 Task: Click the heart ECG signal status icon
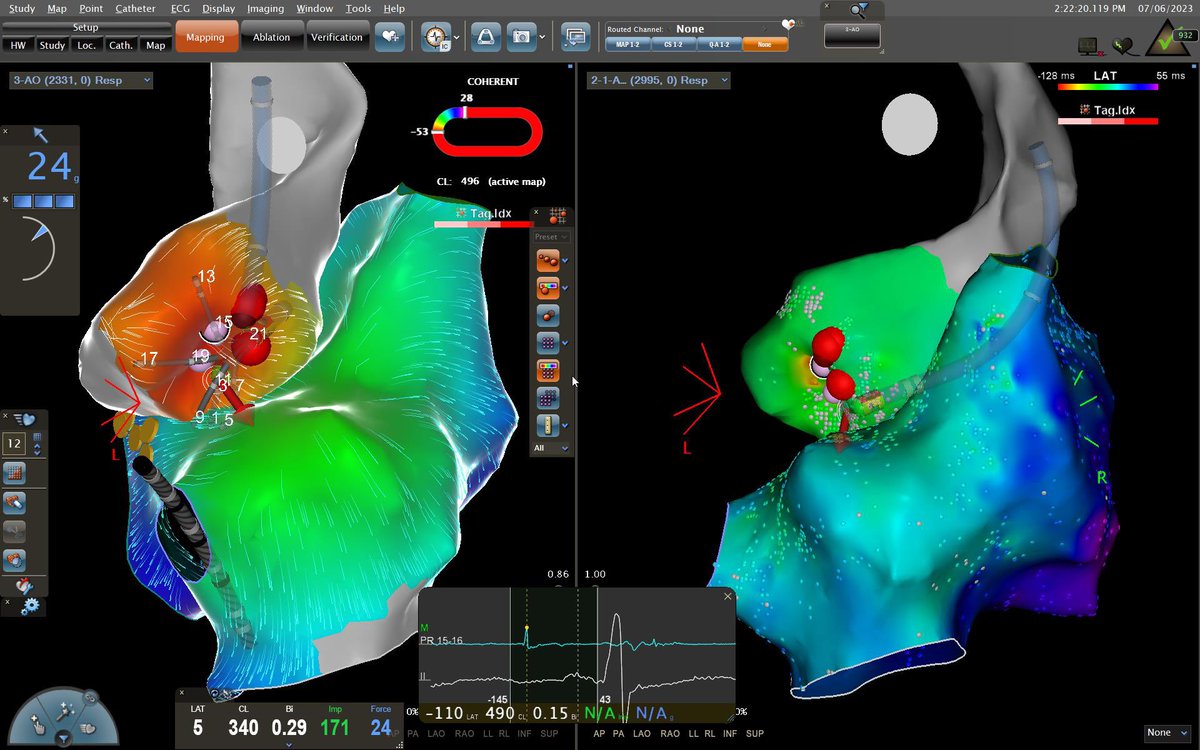coord(1124,45)
